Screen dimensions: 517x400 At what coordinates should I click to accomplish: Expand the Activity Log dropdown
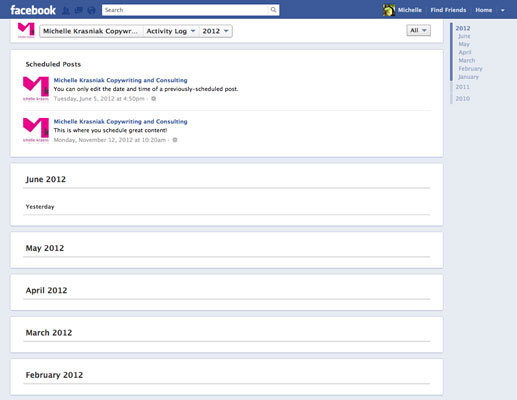(171, 31)
